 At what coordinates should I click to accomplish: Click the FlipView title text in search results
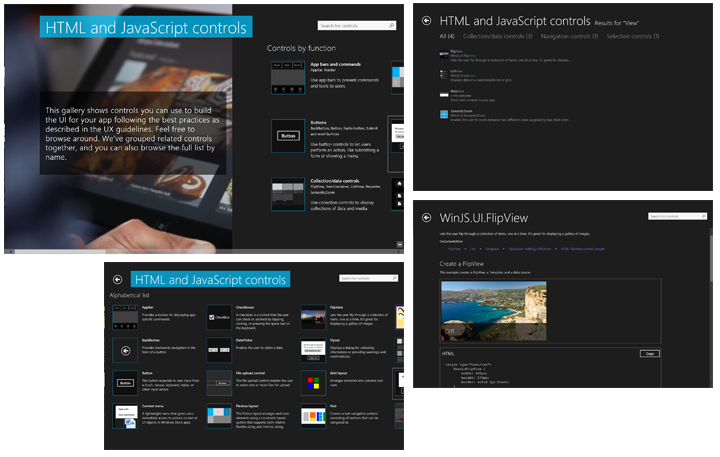[456, 51]
